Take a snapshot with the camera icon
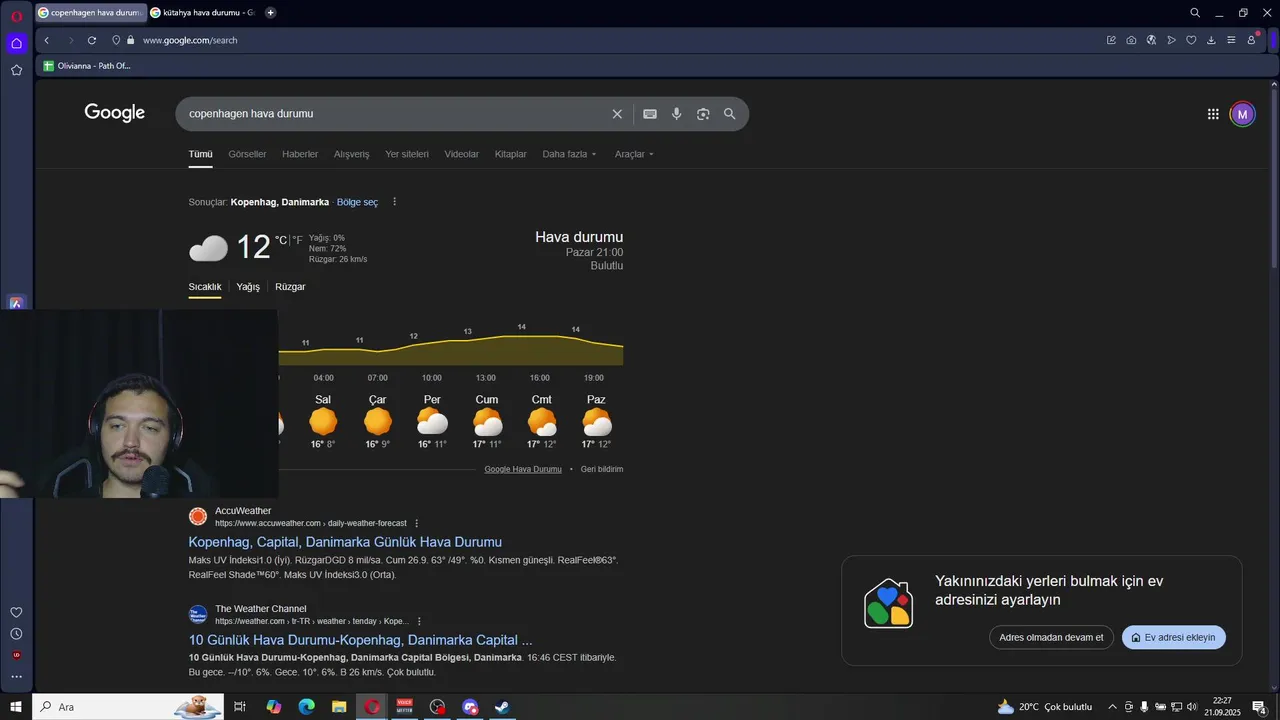Screen dimensions: 1280x720 [x=1131, y=40]
